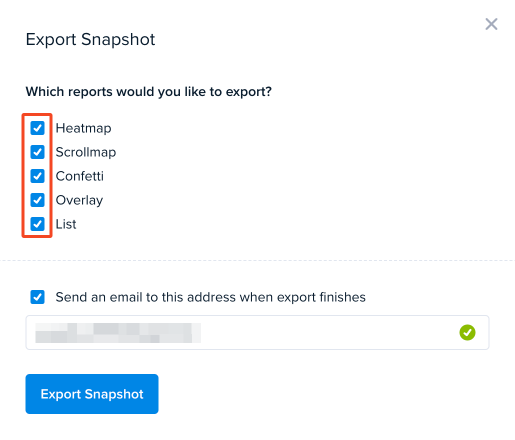Screen dimensions: 515x440
Task: Click the Overlay label text
Action: click(x=79, y=200)
